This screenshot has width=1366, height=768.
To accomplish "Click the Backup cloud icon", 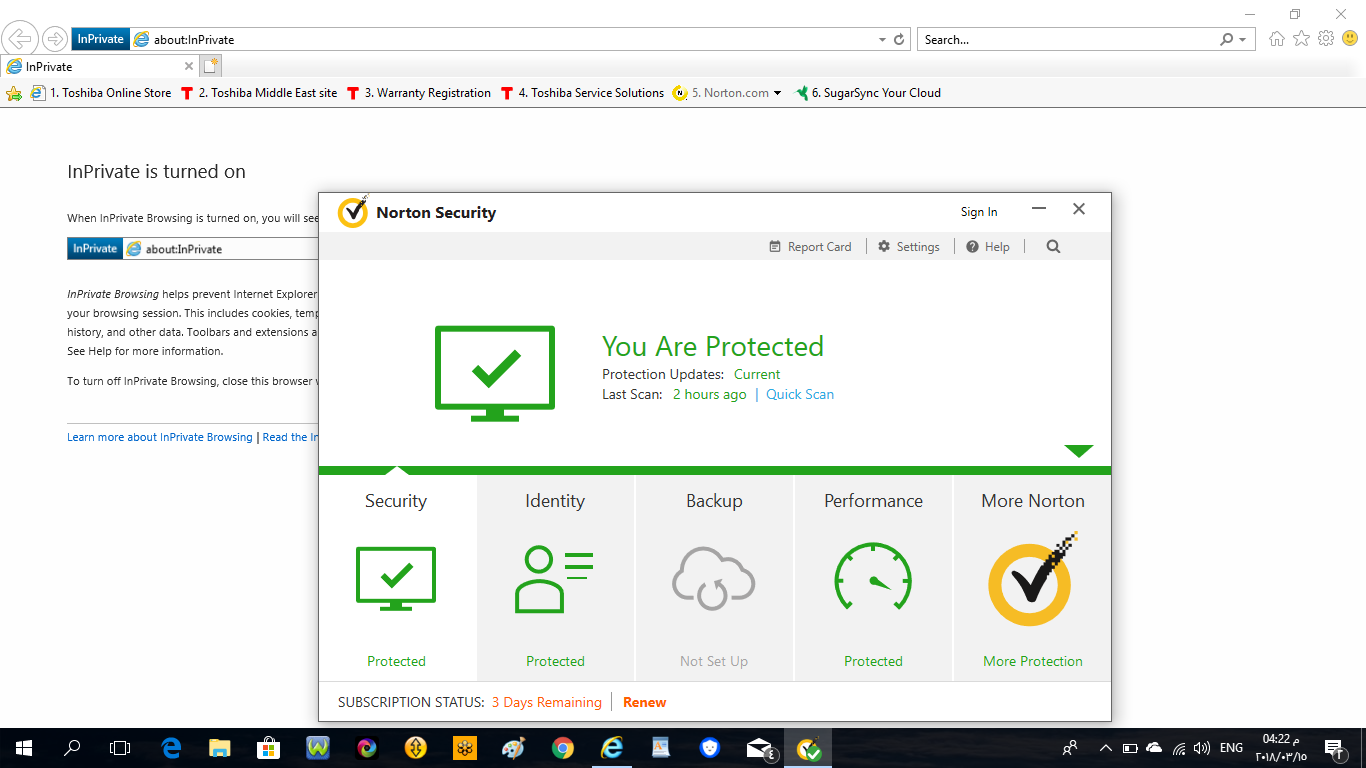I will point(714,578).
